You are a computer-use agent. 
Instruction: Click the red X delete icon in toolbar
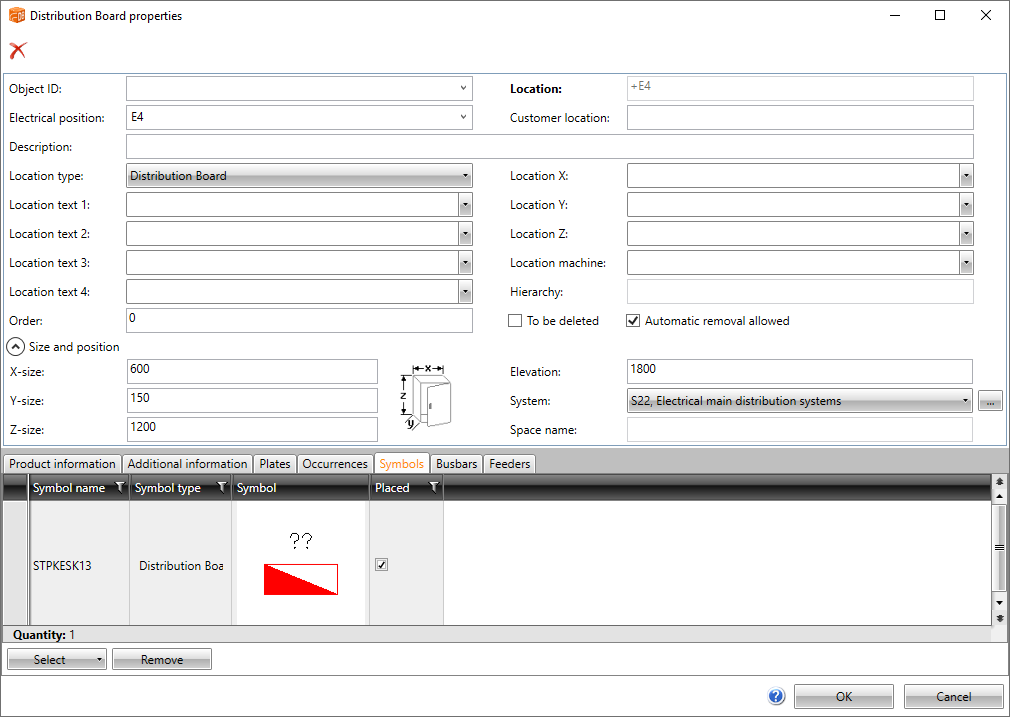point(18,50)
